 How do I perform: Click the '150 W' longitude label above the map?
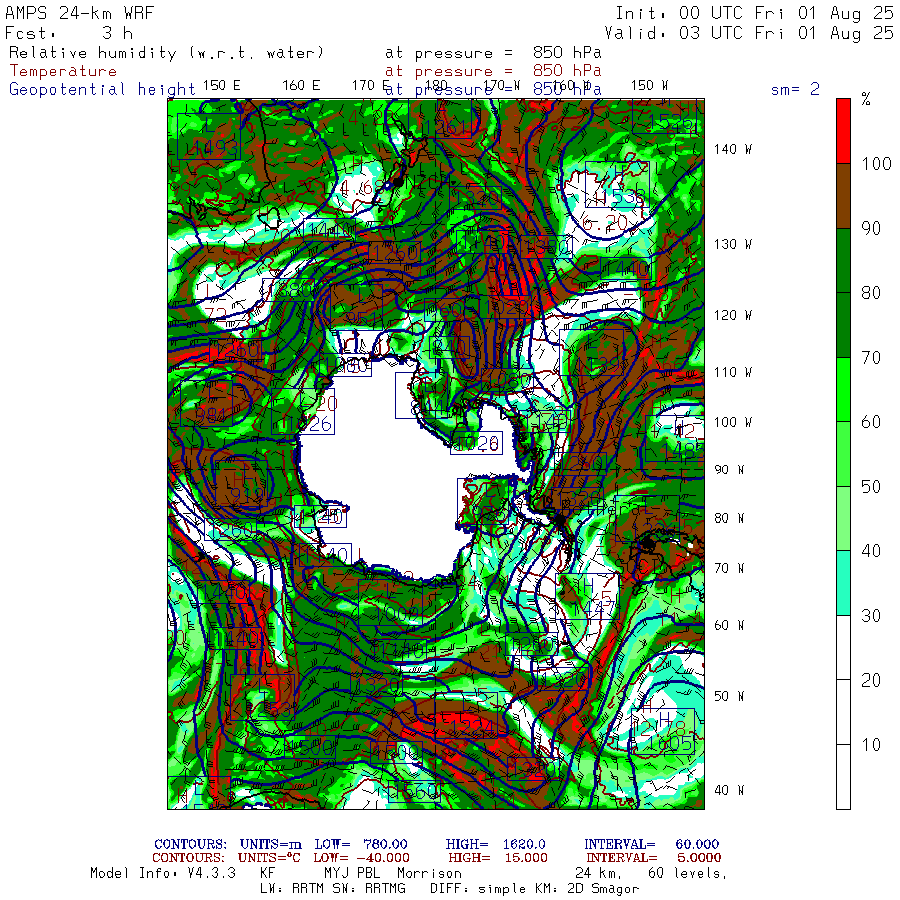click(x=649, y=86)
